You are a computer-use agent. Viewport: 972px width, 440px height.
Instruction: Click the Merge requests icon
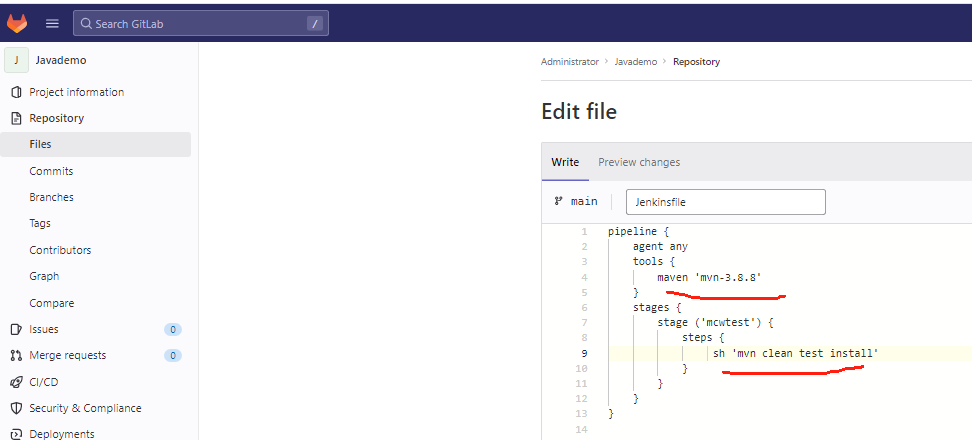click(17, 356)
